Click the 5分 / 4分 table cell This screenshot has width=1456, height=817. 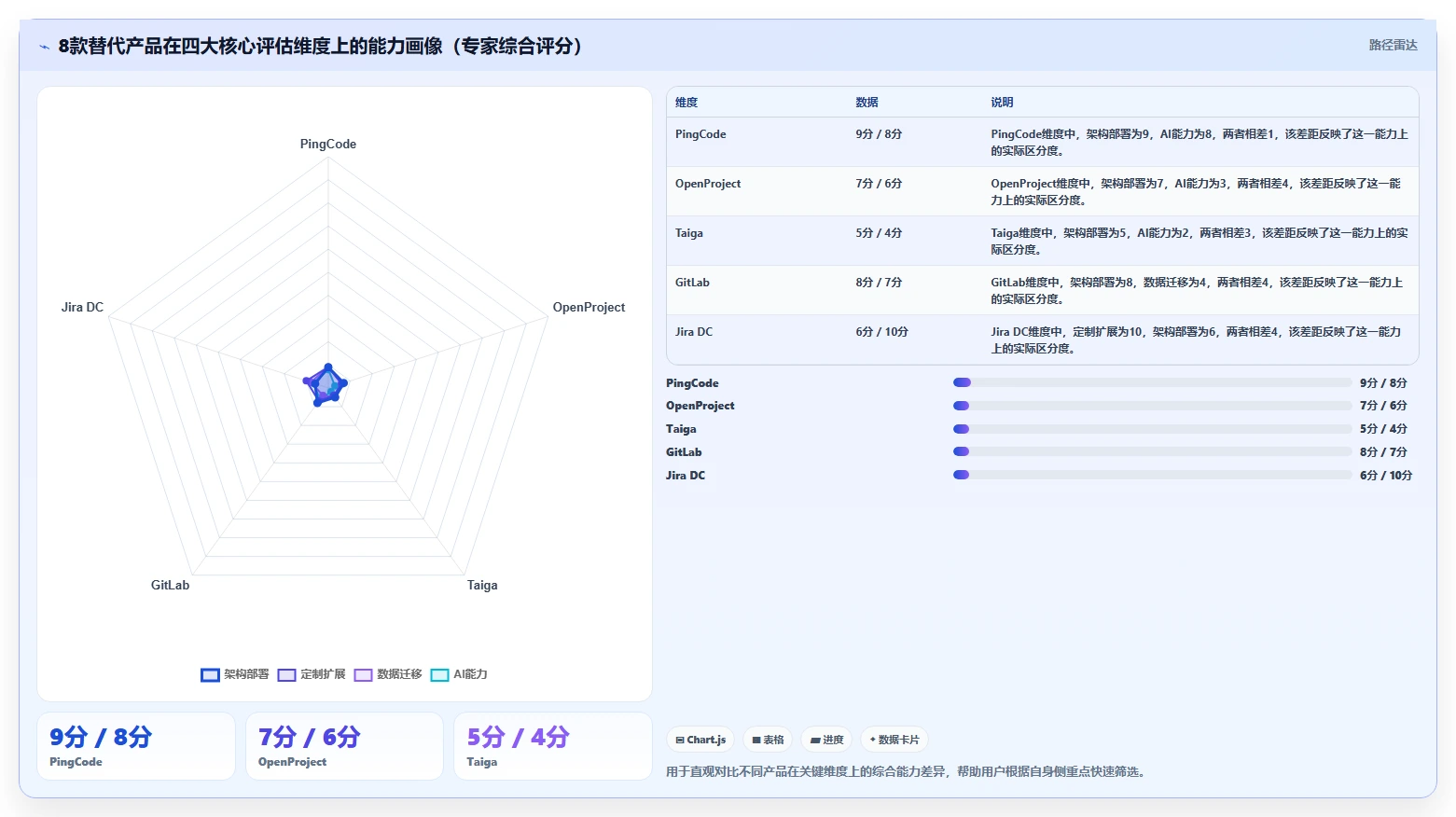pyautogui.click(x=879, y=233)
